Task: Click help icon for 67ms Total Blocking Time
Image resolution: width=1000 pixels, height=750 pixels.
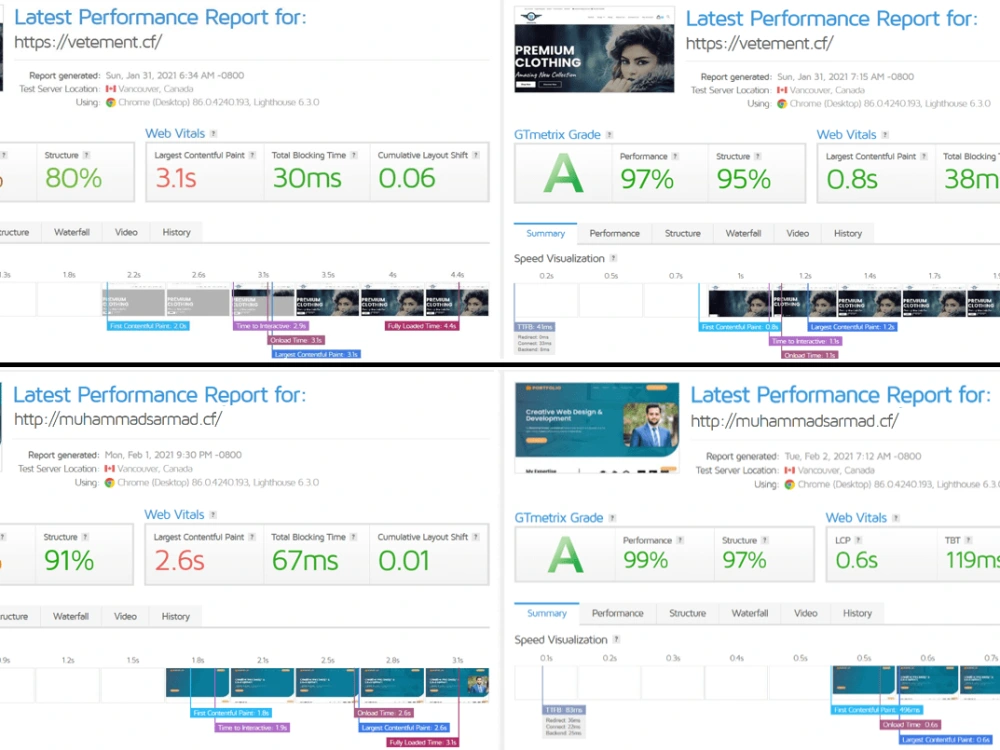Action: [354, 537]
